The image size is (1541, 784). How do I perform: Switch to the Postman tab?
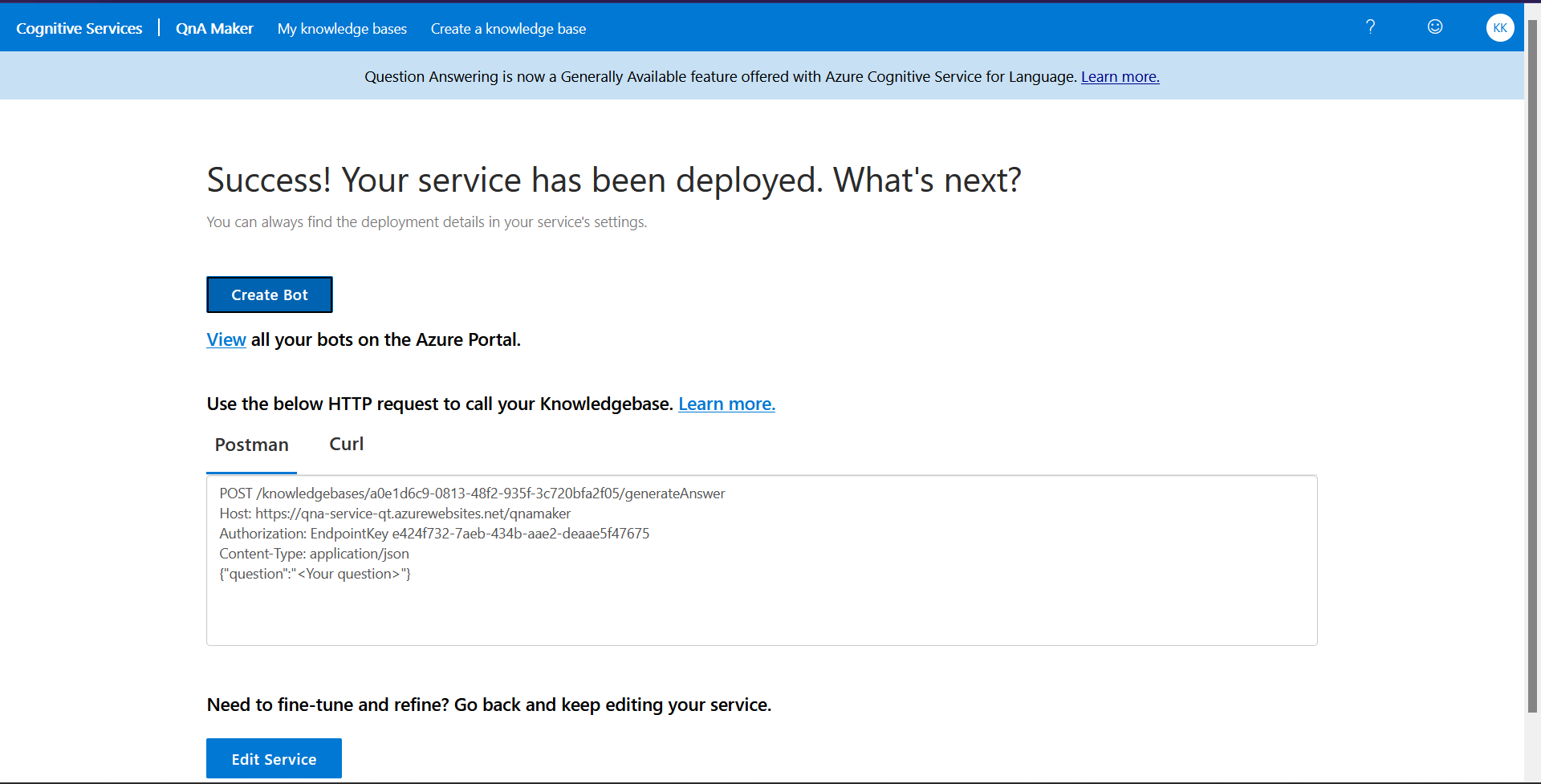[252, 445]
